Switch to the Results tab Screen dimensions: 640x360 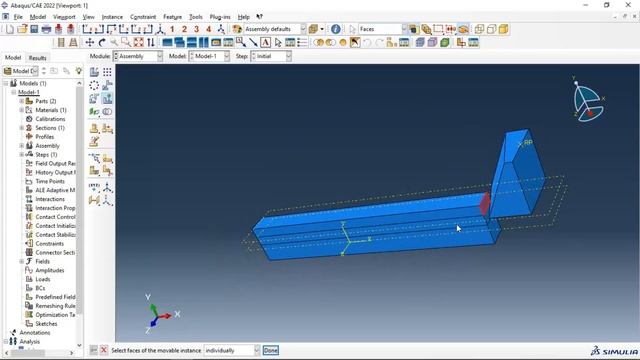pos(38,58)
